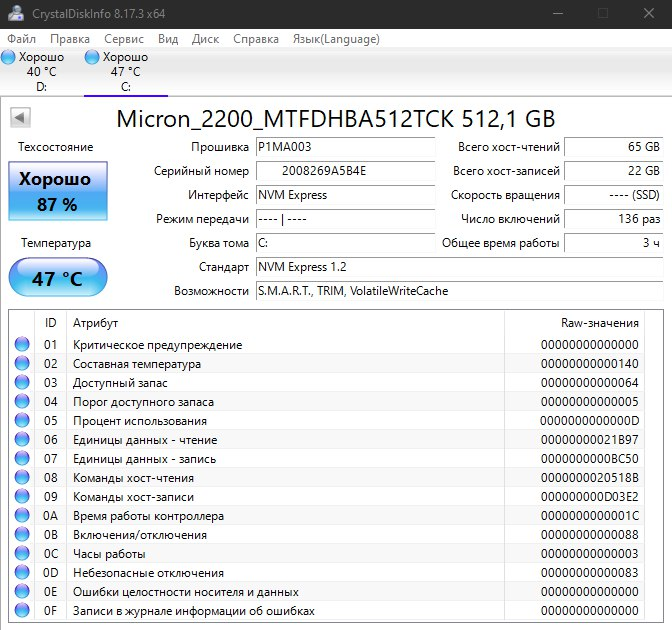This screenshot has width=672, height=630.
Task: Click the status orb for attribute 08
Action: [22, 477]
